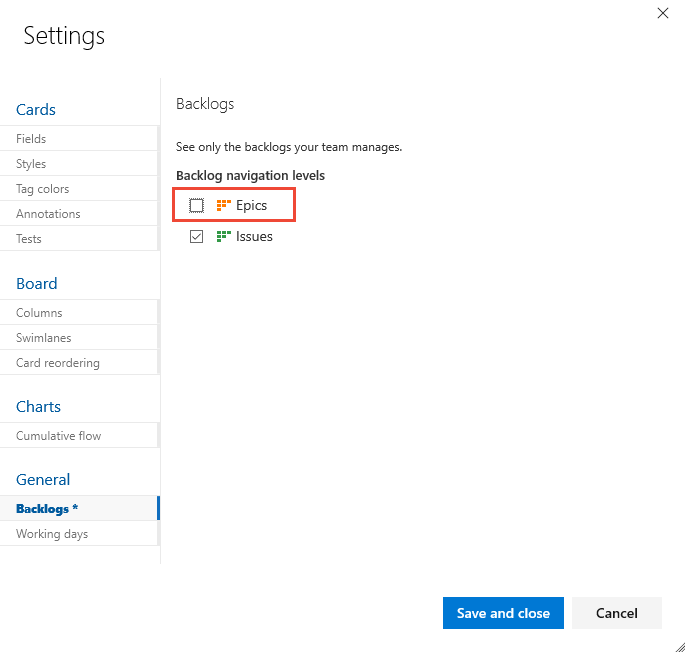Cancel the settings changes
688x656 pixels.
coord(616,613)
